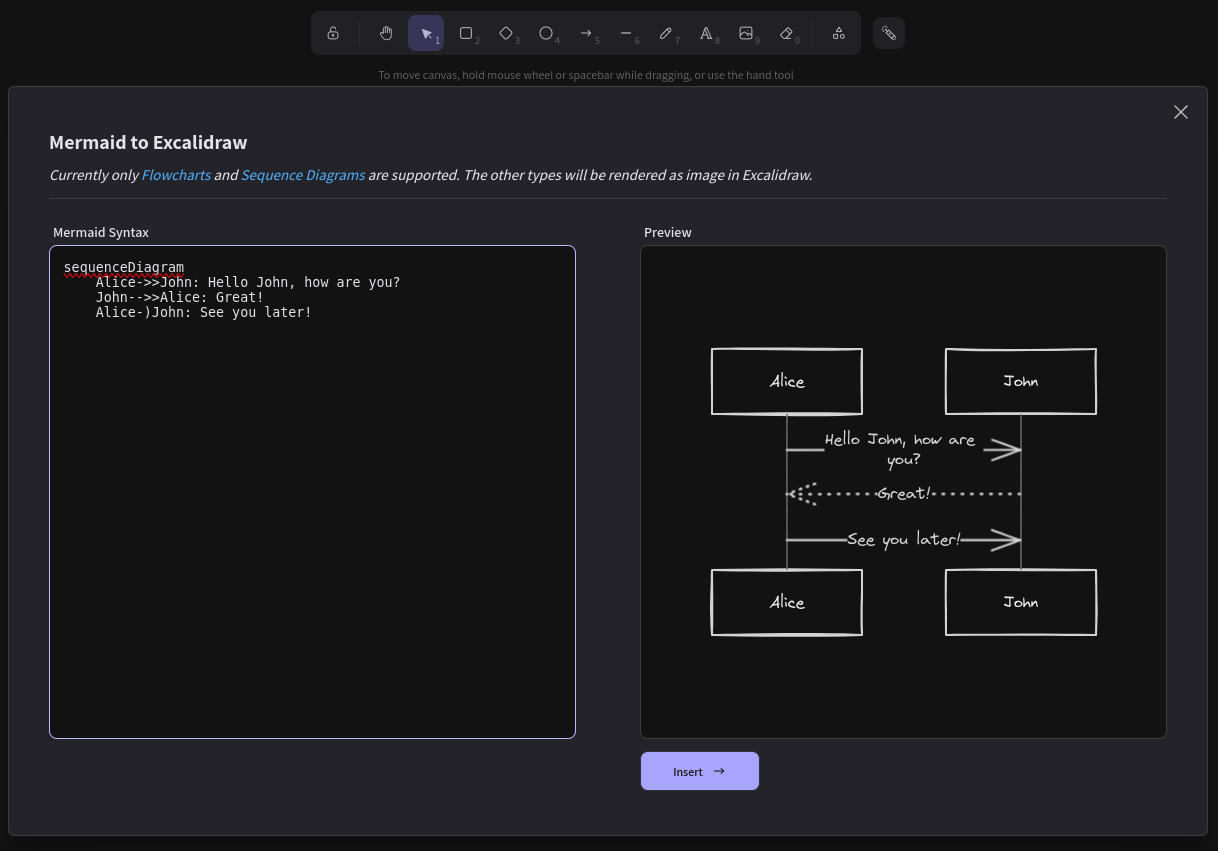
Task: Click the 'See you later!' preview label
Action: 903,540
